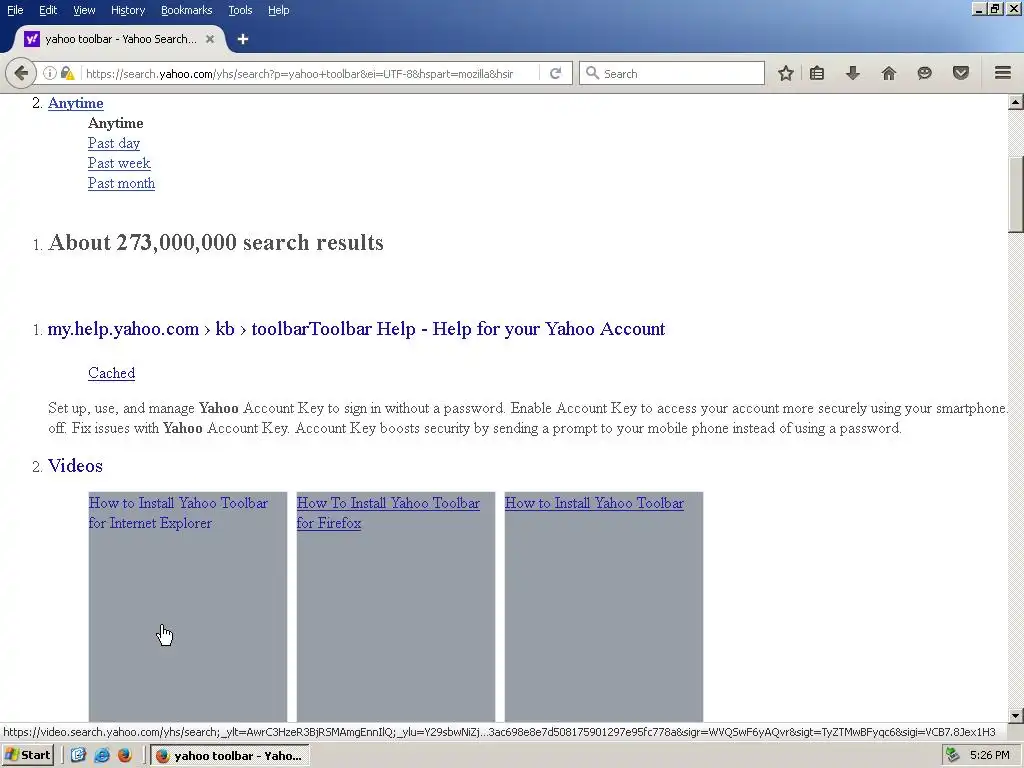This screenshot has width=1024, height=768.
Task: Open the Videos heading link
Action: coord(75,466)
